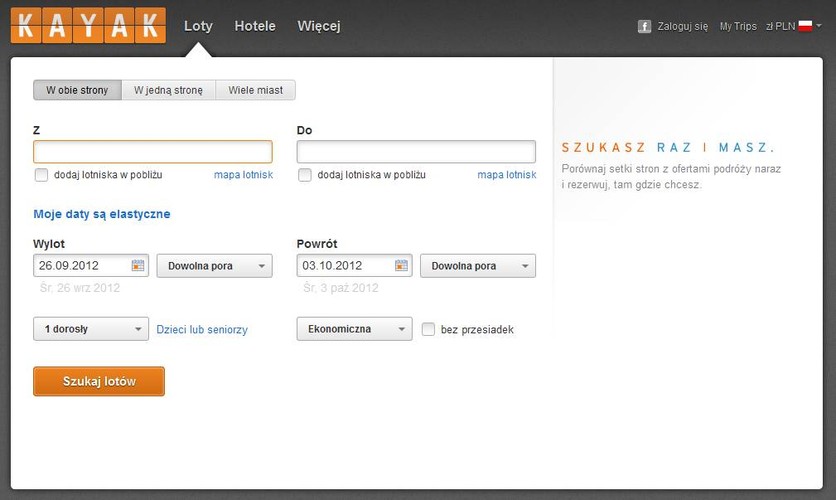Screen dimensions: 836x500
Task: Expand return 'Dowolna pora' time dropdown
Action: coord(478,266)
